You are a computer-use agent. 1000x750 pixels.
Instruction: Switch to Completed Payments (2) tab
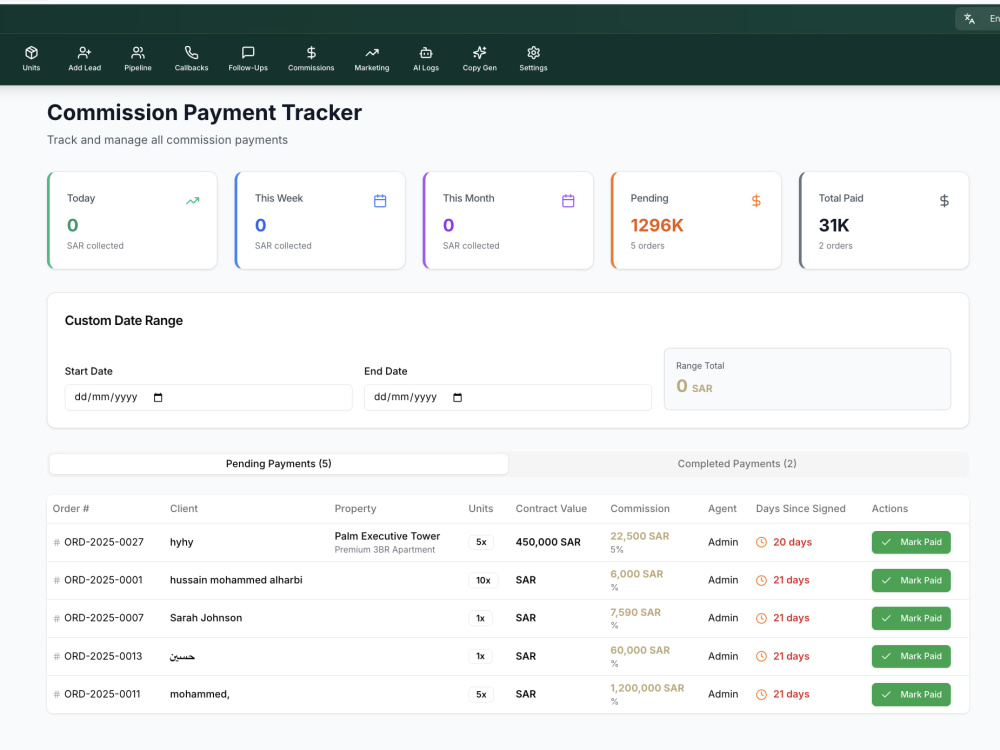pyautogui.click(x=737, y=464)
